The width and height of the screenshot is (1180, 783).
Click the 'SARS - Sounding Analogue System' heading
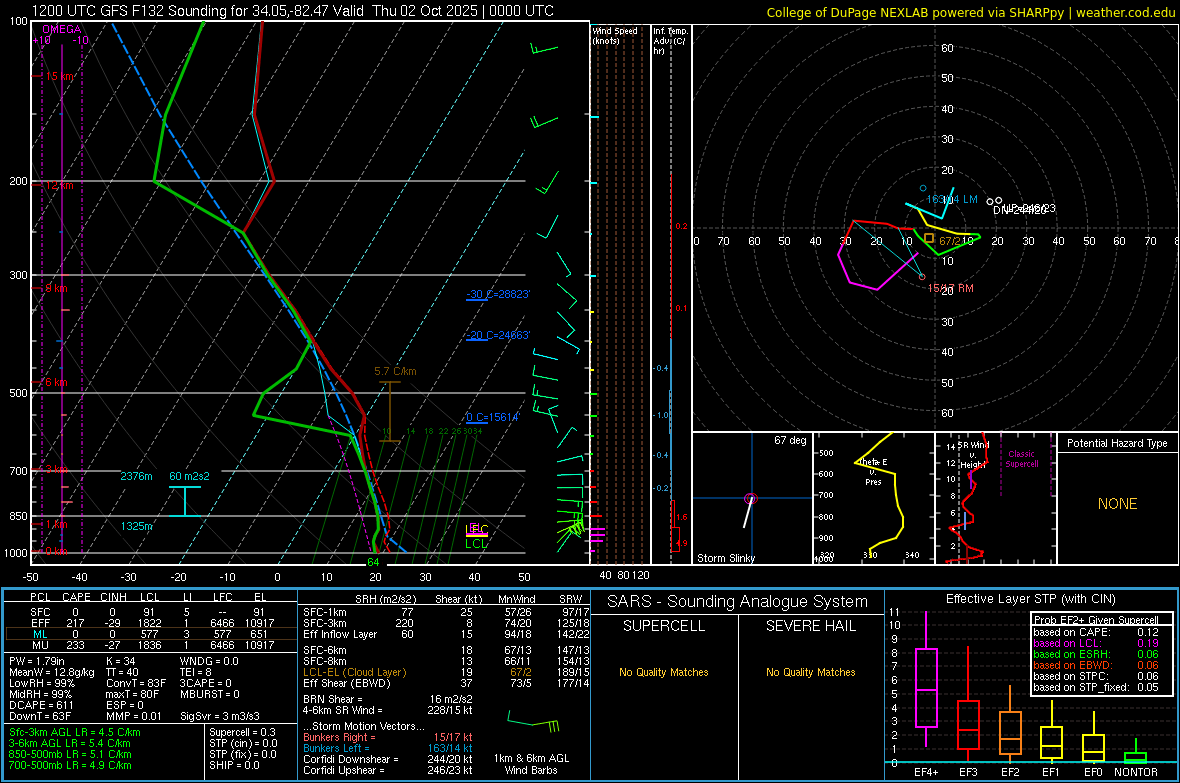(738, 602)
